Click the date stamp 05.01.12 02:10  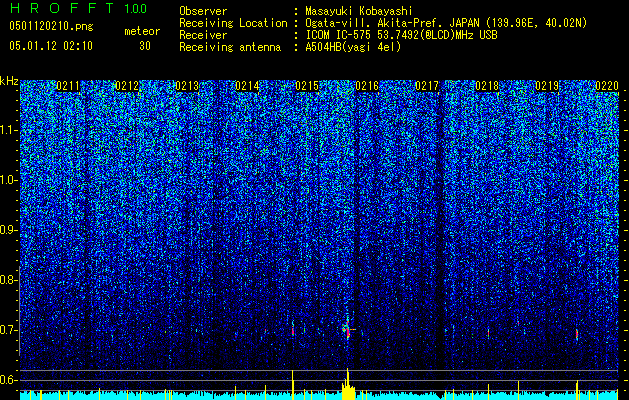(x=51, y=46)
